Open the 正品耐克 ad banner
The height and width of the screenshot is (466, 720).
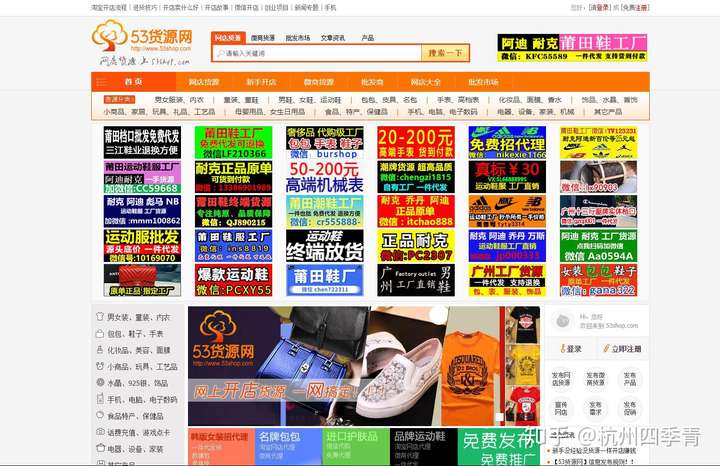click(416, 246)
